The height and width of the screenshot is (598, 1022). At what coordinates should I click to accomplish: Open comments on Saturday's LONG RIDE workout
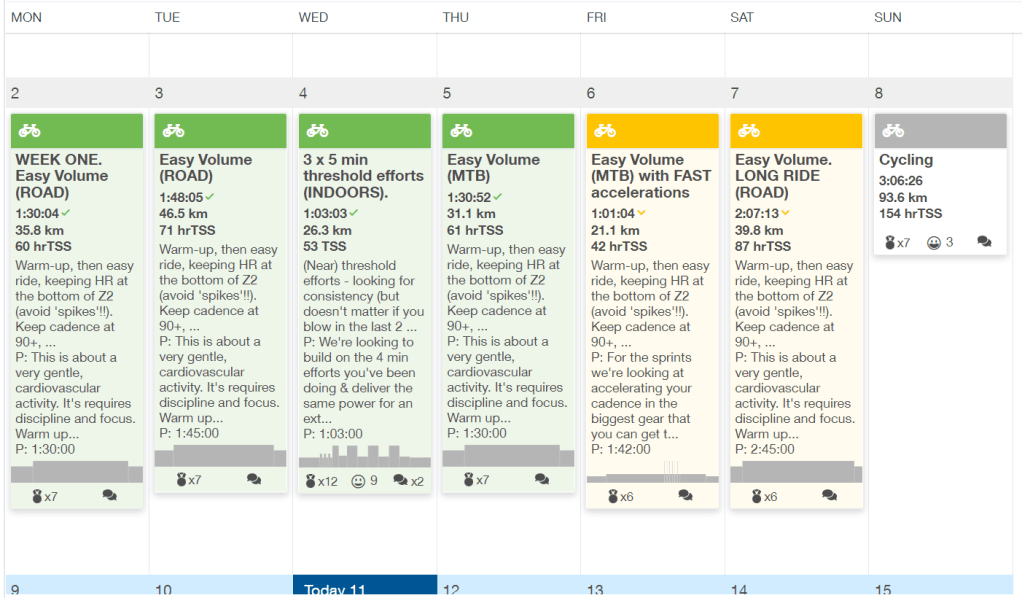coord(829,496)
